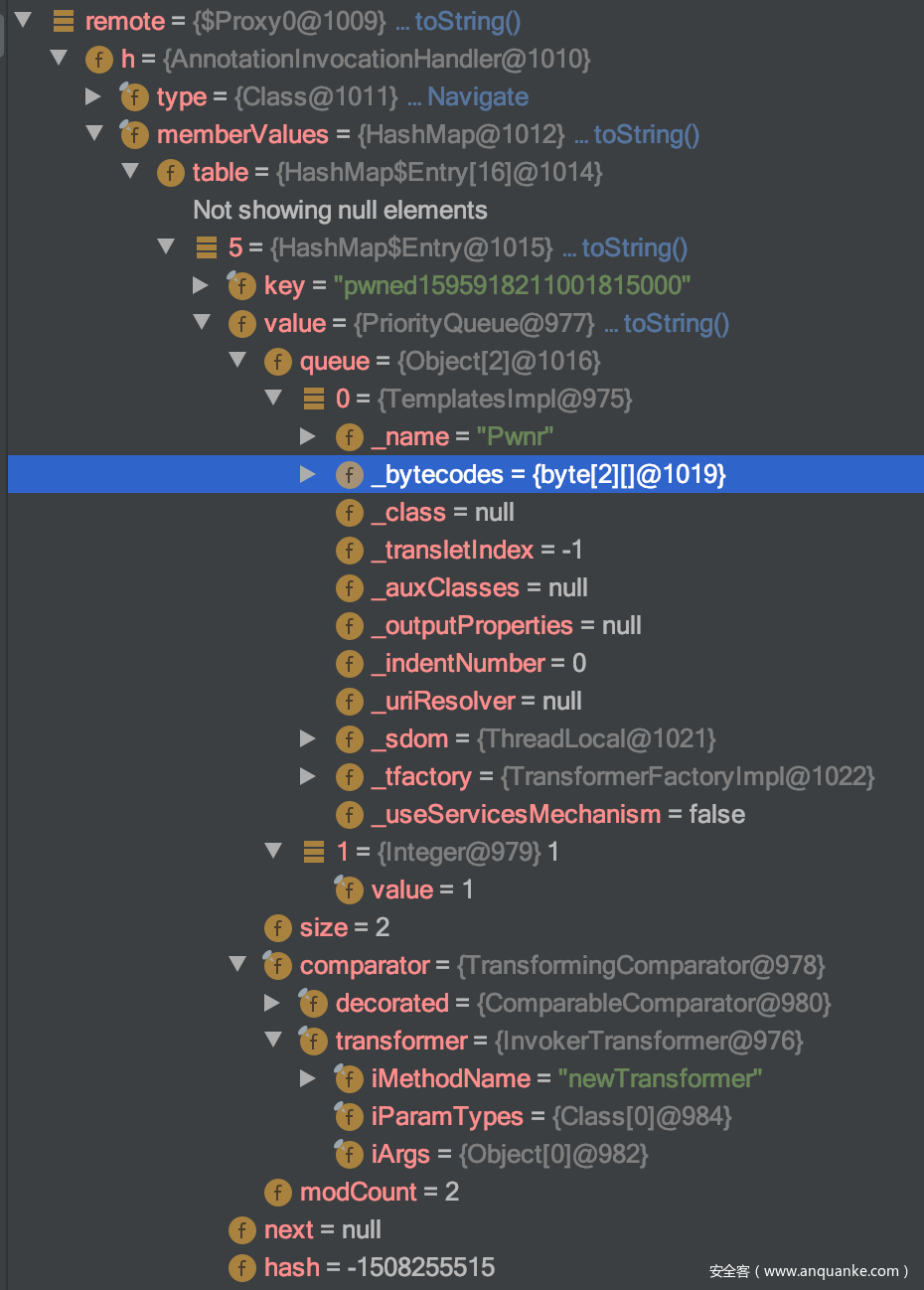The height and width of the screenshot is (1290, 924).
Task: Expand the _bytecodes byte array node
Action: point(308,475)
